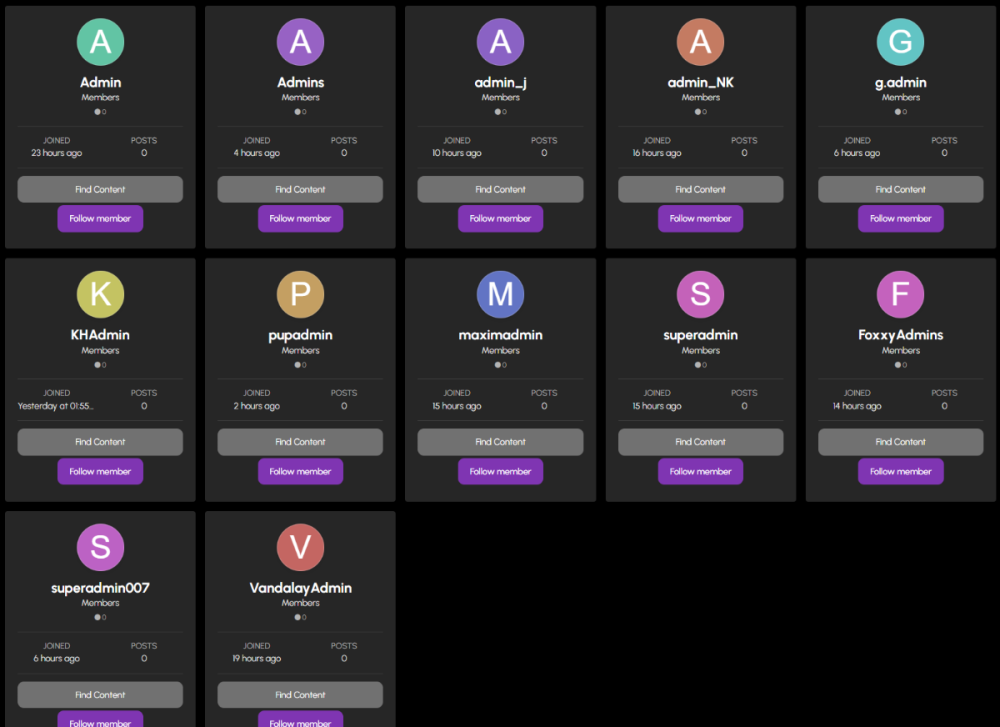Find Content for VandalayAdmin
The width and height of the screenshot is (1000, 727).
[300, 695]
